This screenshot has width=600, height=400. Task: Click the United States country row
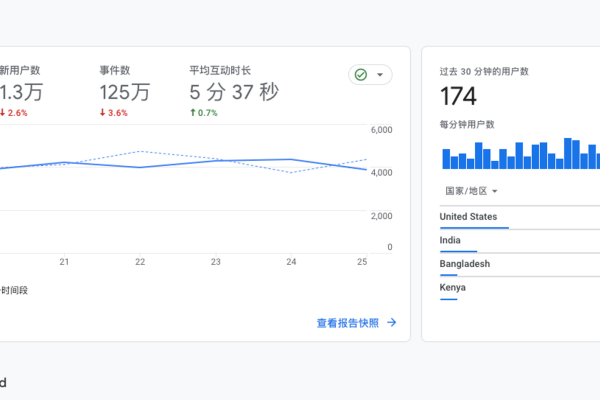click(520, 219)
